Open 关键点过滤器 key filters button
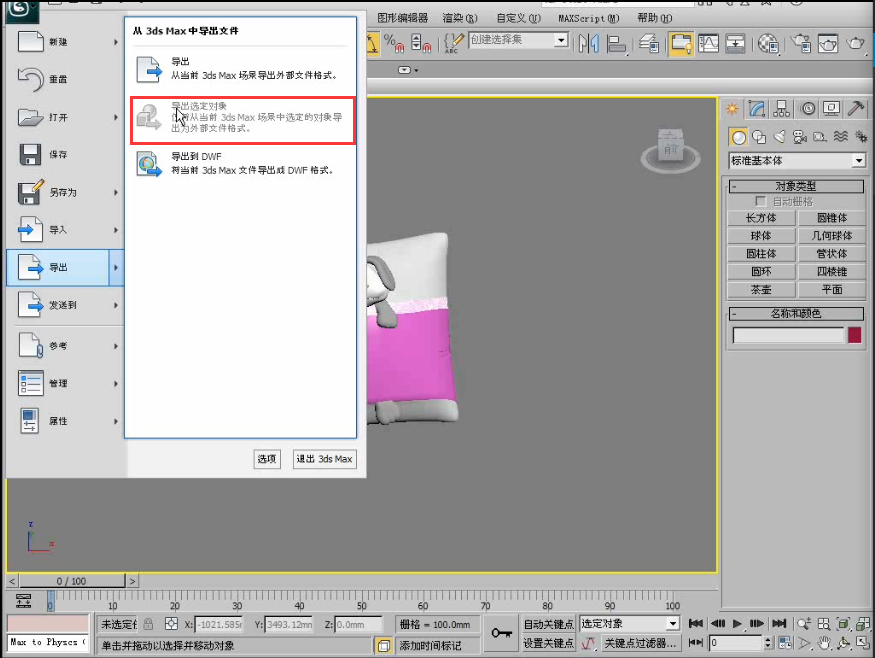The image size is (875, 658). pos(640,643)
